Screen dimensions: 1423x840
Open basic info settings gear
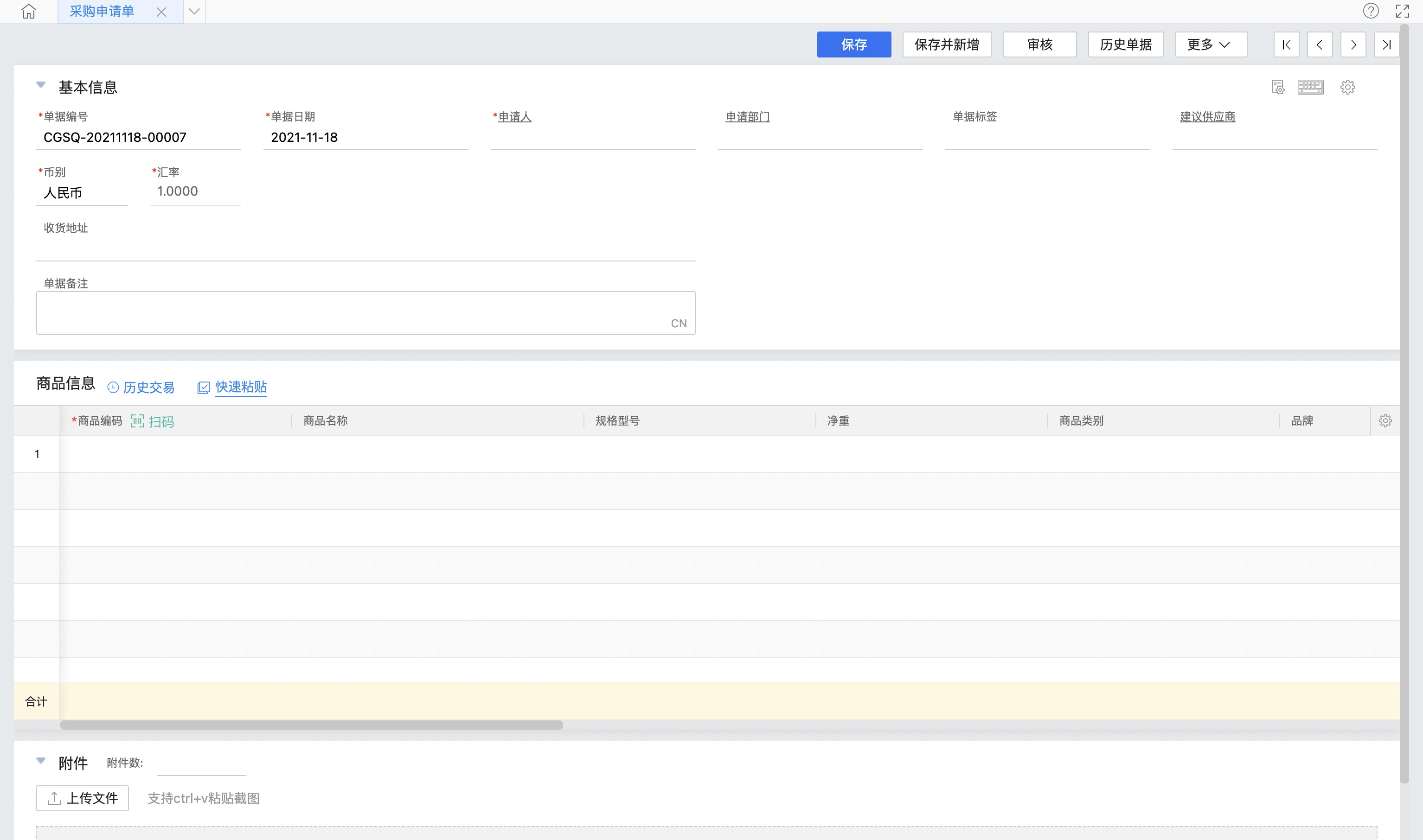click(x=1347, y=87)
